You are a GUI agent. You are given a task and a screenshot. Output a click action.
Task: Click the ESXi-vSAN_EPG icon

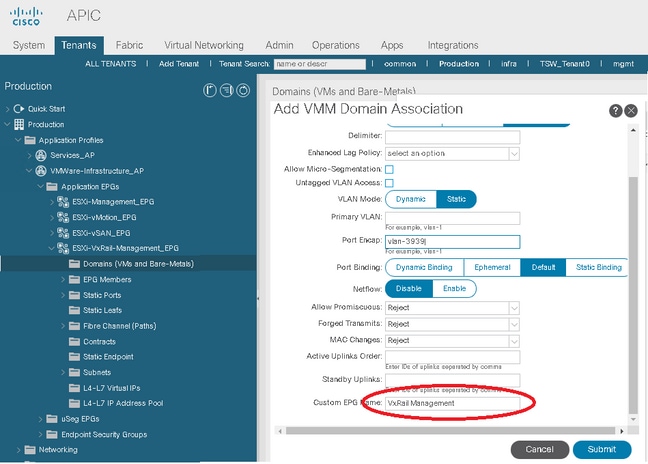[x=63, y=233]
